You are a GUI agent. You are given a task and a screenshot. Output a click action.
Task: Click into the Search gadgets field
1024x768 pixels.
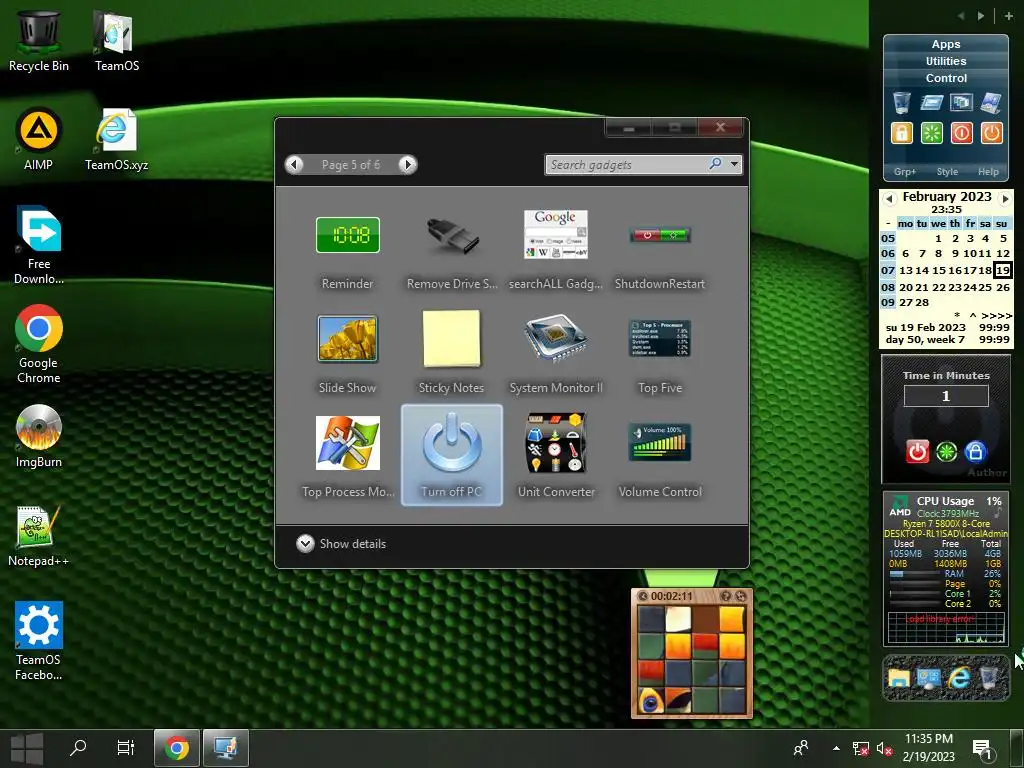[627, 165]
